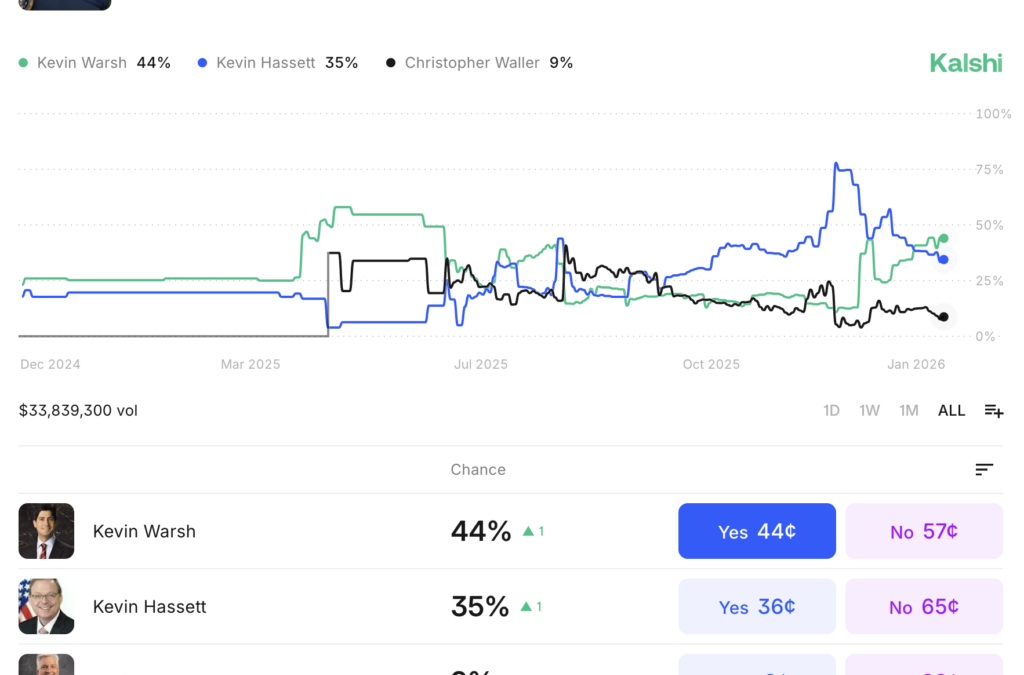Click the green up arrow beside 35%
Image resolution: width=1024 pixels, height=675 pixels.
(528, 607)
